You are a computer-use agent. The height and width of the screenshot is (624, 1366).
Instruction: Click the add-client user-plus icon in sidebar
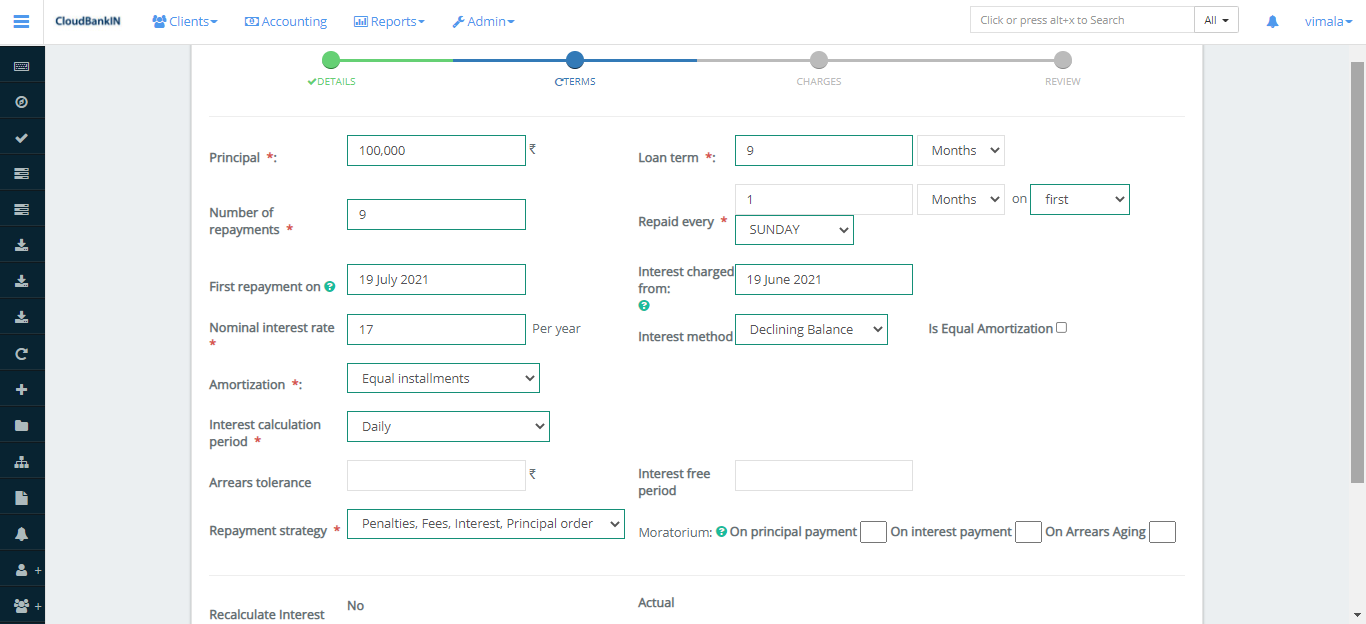[19, 569]
